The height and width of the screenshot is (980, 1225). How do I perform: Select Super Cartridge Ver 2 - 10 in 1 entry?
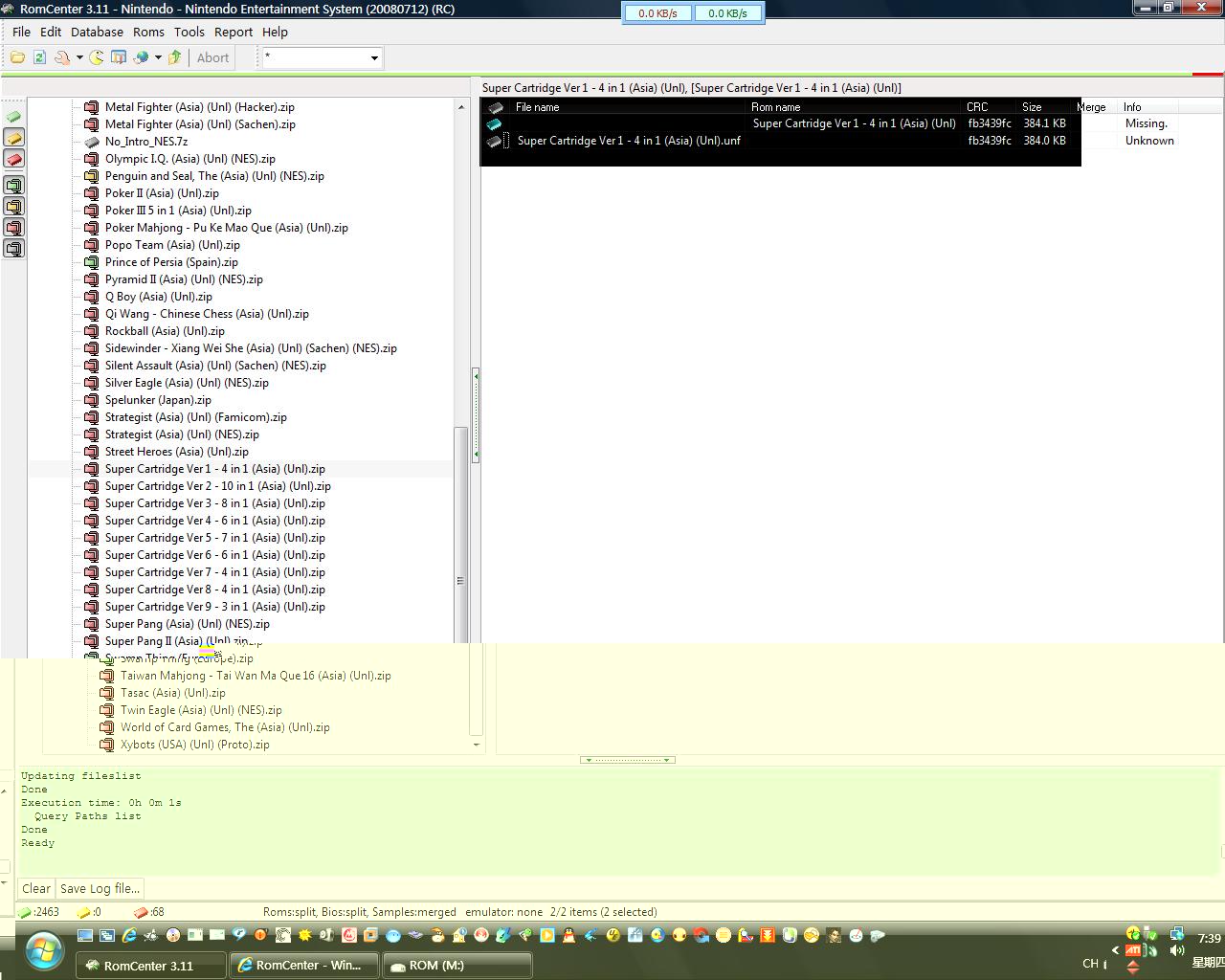pos(217,486)
